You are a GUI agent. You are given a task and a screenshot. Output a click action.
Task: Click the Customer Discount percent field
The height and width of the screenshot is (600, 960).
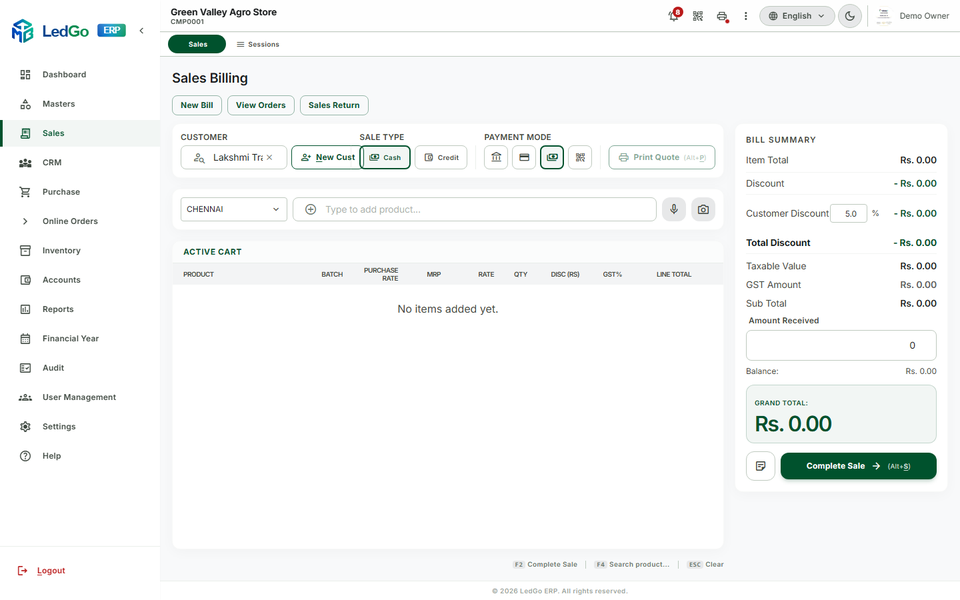849,214
